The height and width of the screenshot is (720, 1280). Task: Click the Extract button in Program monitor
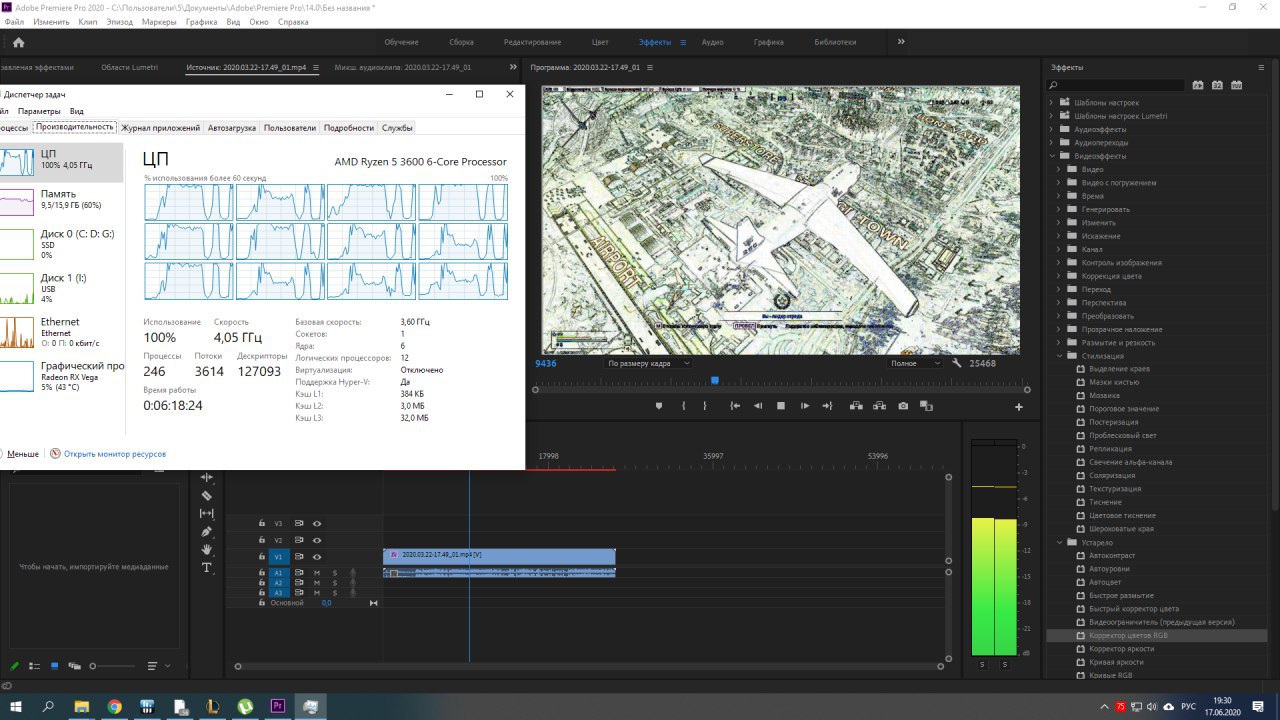[880, 406]
